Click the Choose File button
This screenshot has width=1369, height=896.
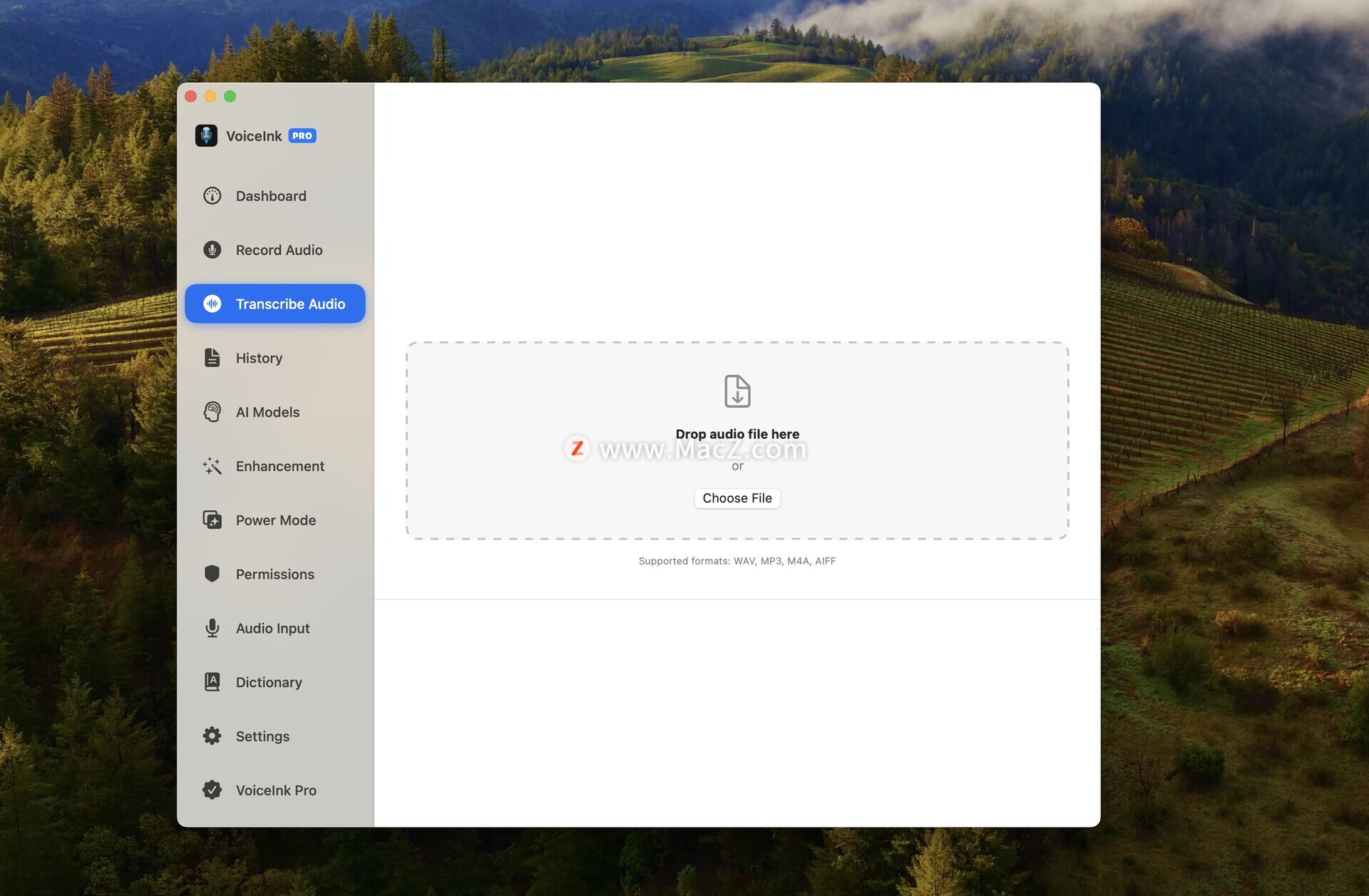737,498
